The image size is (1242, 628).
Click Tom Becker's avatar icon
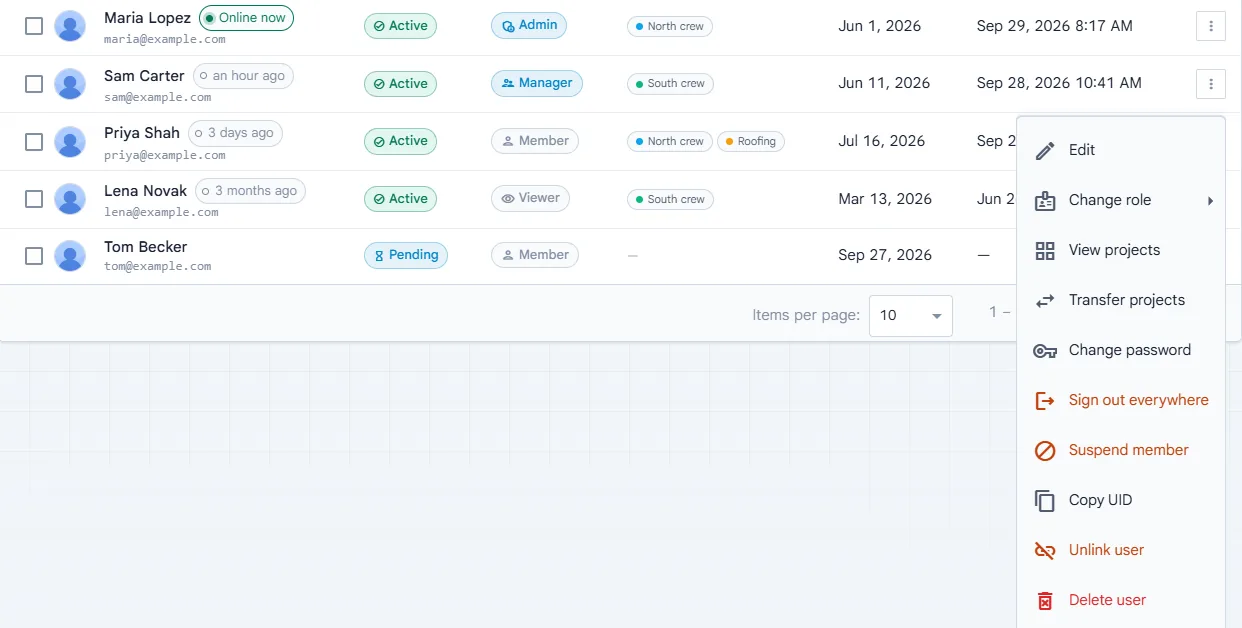click(x=70, y=255)
